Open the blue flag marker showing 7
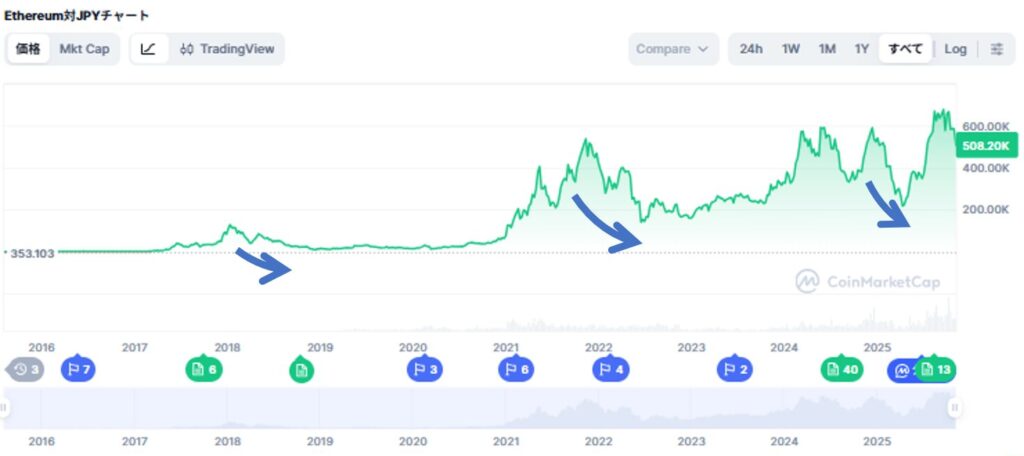The width and height of the screenshot is (1024, 456). 78,370
